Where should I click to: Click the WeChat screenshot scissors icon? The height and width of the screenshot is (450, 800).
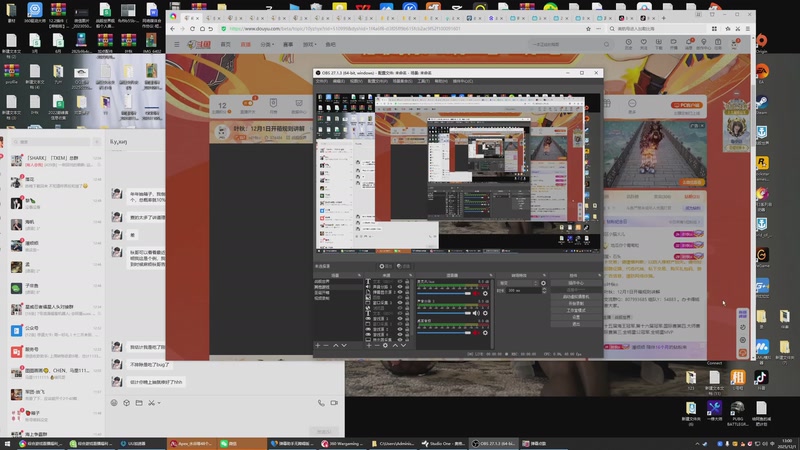click(x=151, y=403)
